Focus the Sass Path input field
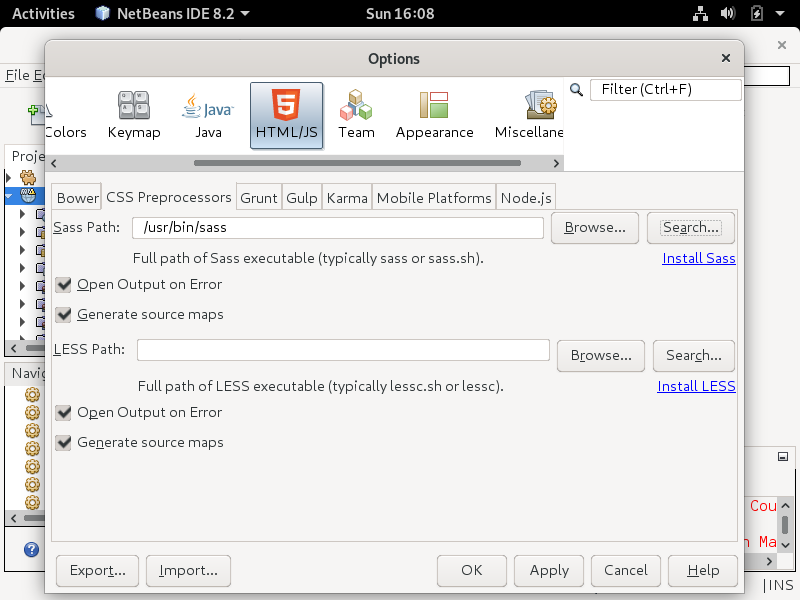Screen dimensions: 800x600 pos(338,228)
